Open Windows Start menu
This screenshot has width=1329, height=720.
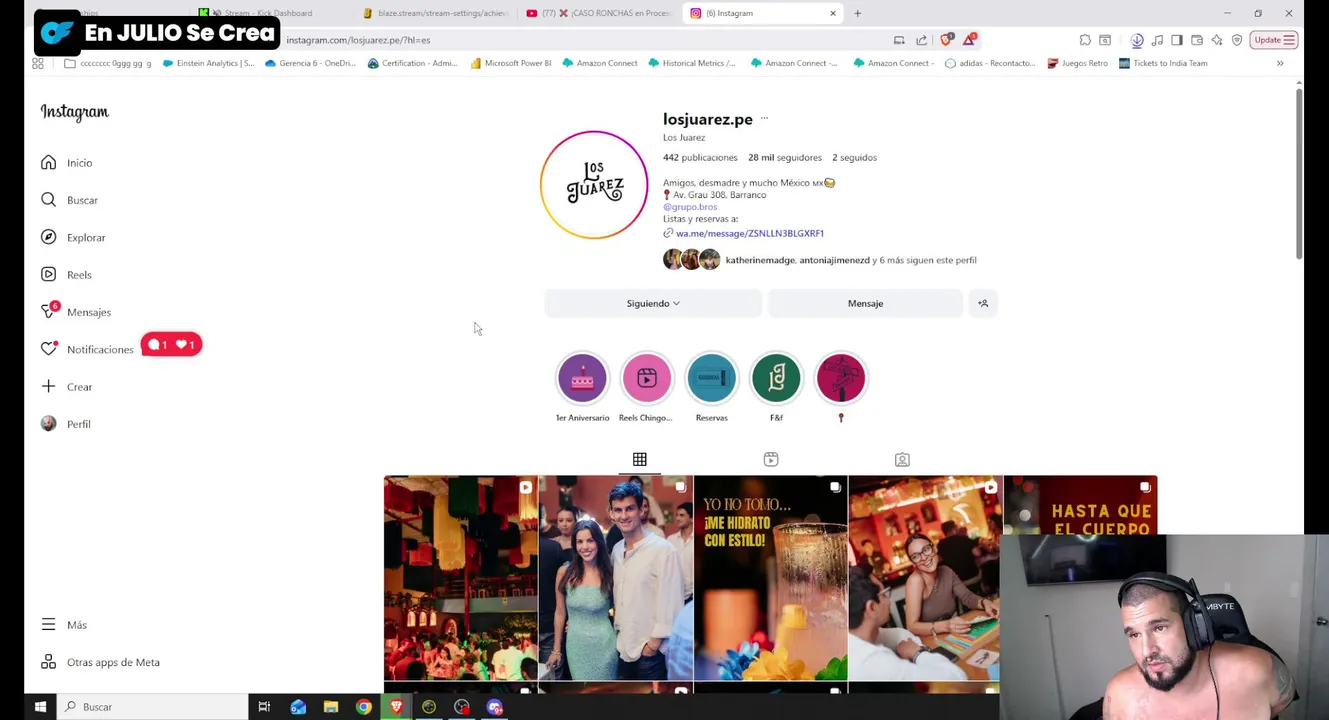40,707
